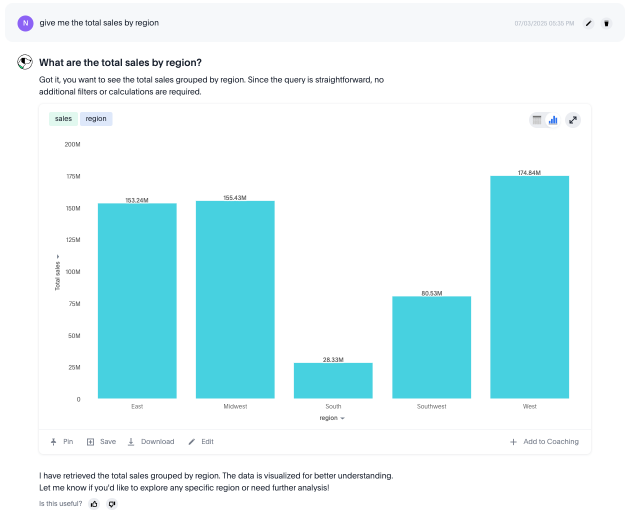This screenshot has height=517, width=630.
Task: Give thumbs up feedback
Action: click(94, 503)
